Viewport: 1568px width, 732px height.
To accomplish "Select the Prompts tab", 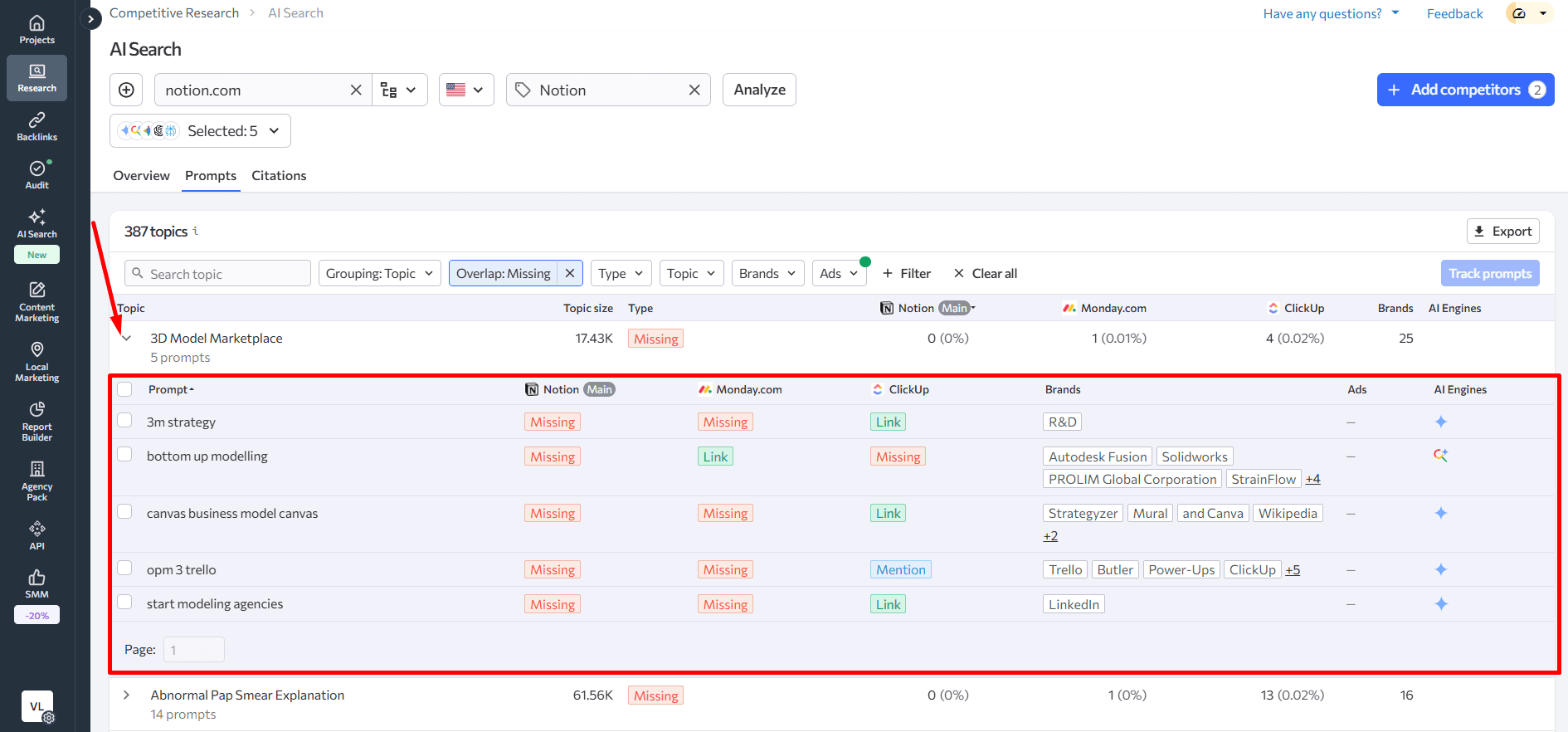I will [x=211, y=176].
